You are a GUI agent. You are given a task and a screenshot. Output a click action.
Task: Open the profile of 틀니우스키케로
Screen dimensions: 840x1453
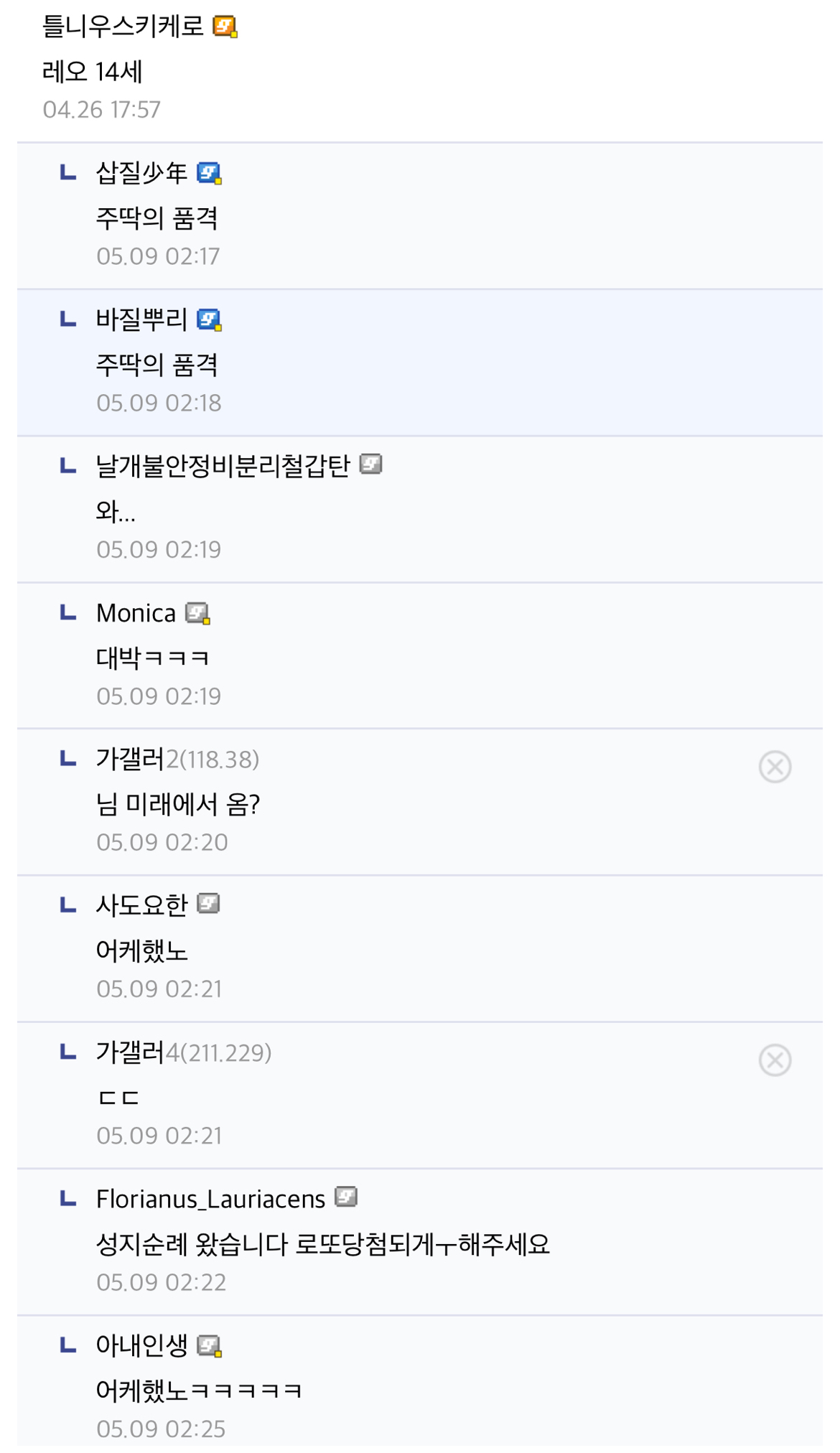pyautogui.click(x=123, y=27)
